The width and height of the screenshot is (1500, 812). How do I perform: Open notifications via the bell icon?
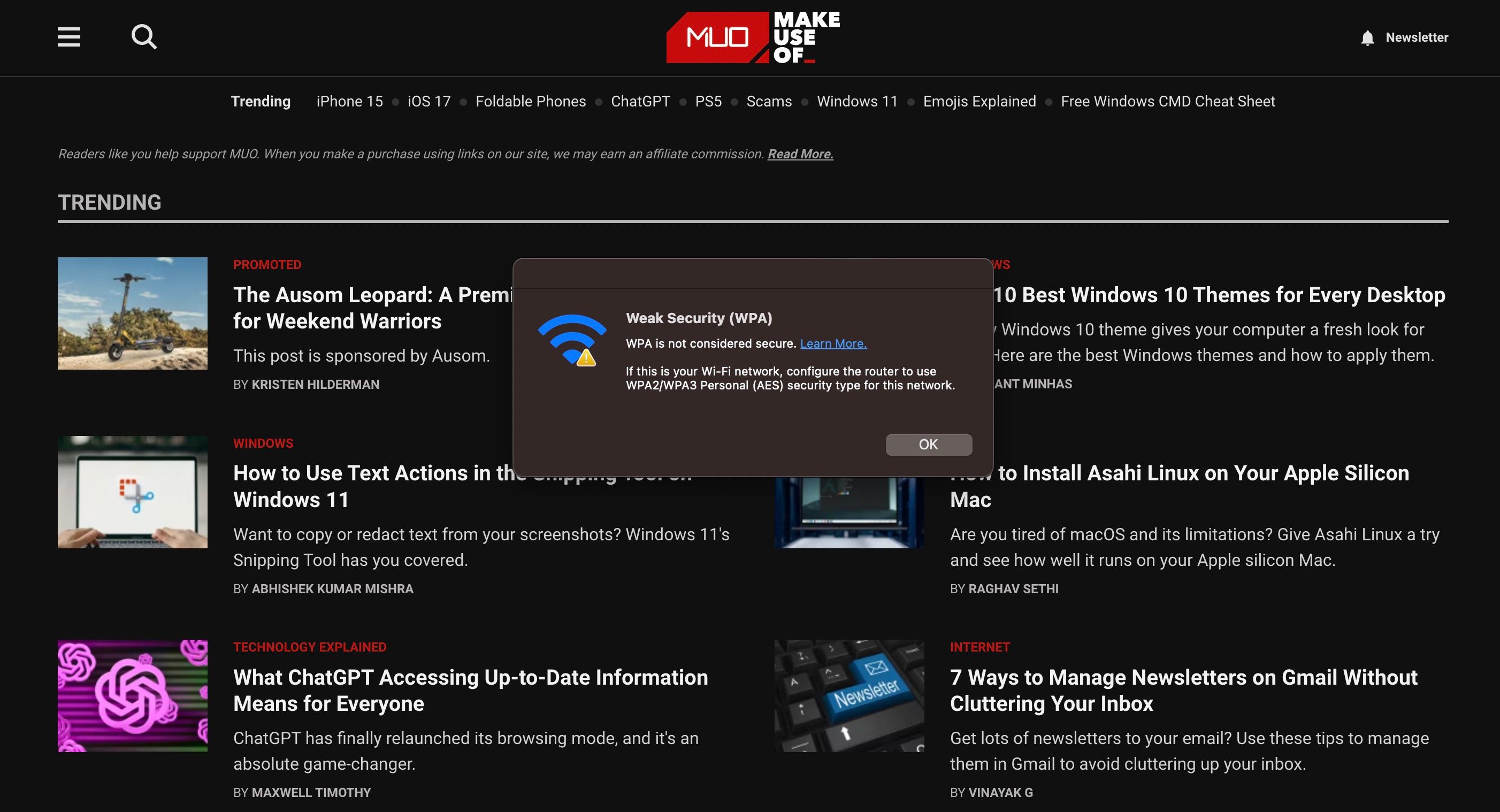click(x=1367, y=37)
